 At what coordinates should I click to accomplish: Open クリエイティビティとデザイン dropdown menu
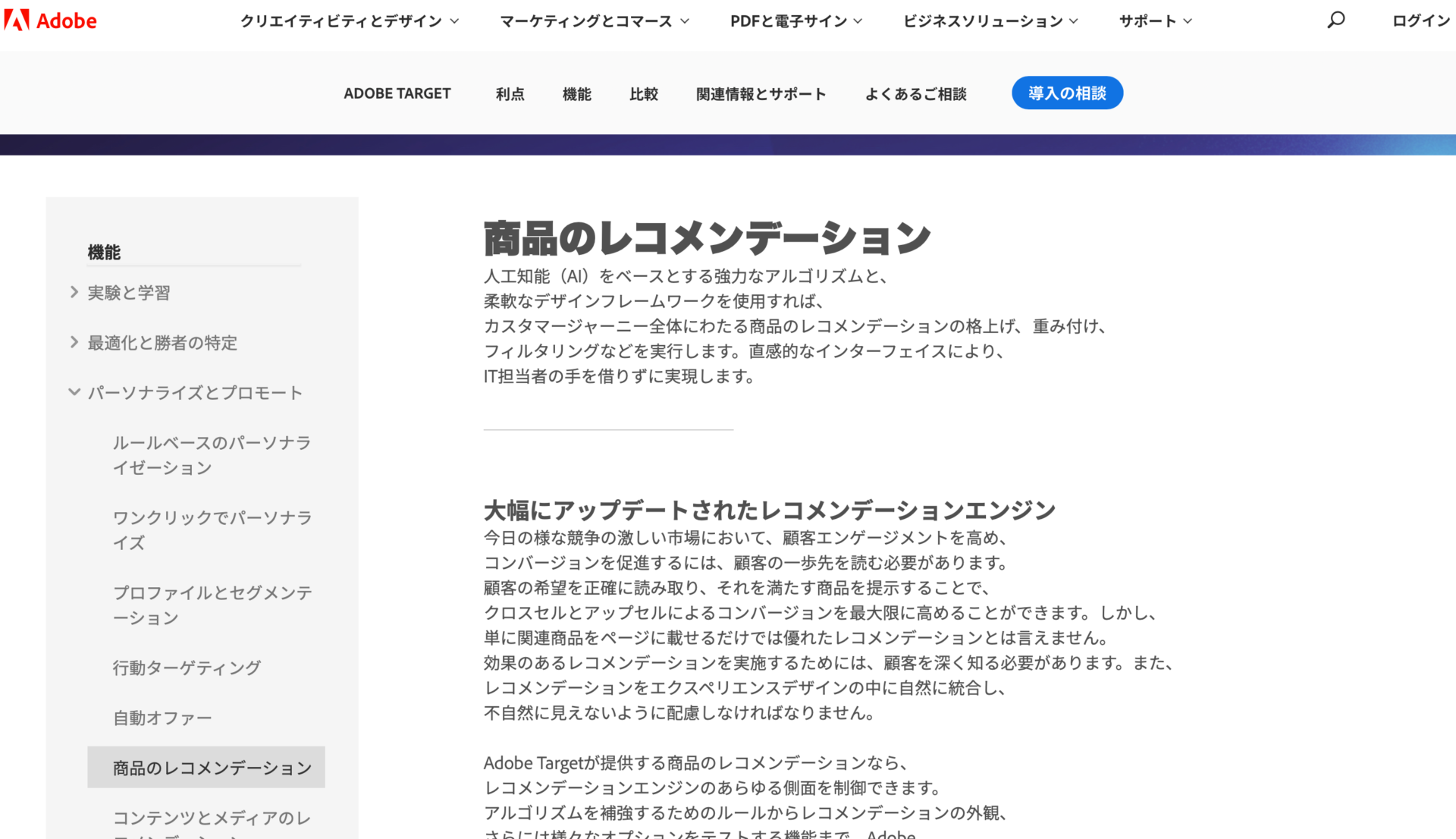tap(349, 21)
